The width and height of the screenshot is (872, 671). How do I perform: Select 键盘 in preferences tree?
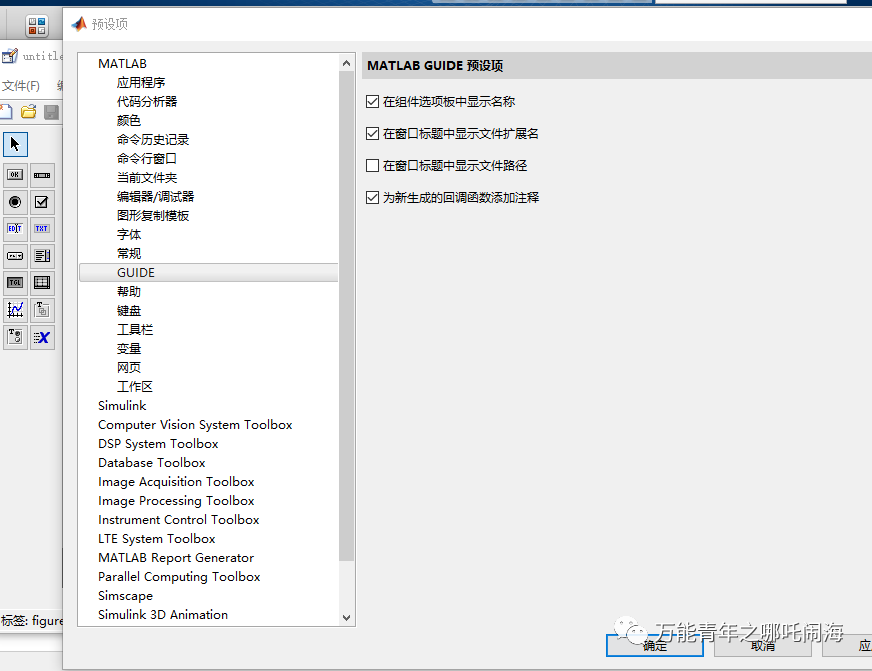(x=128, y=311)
